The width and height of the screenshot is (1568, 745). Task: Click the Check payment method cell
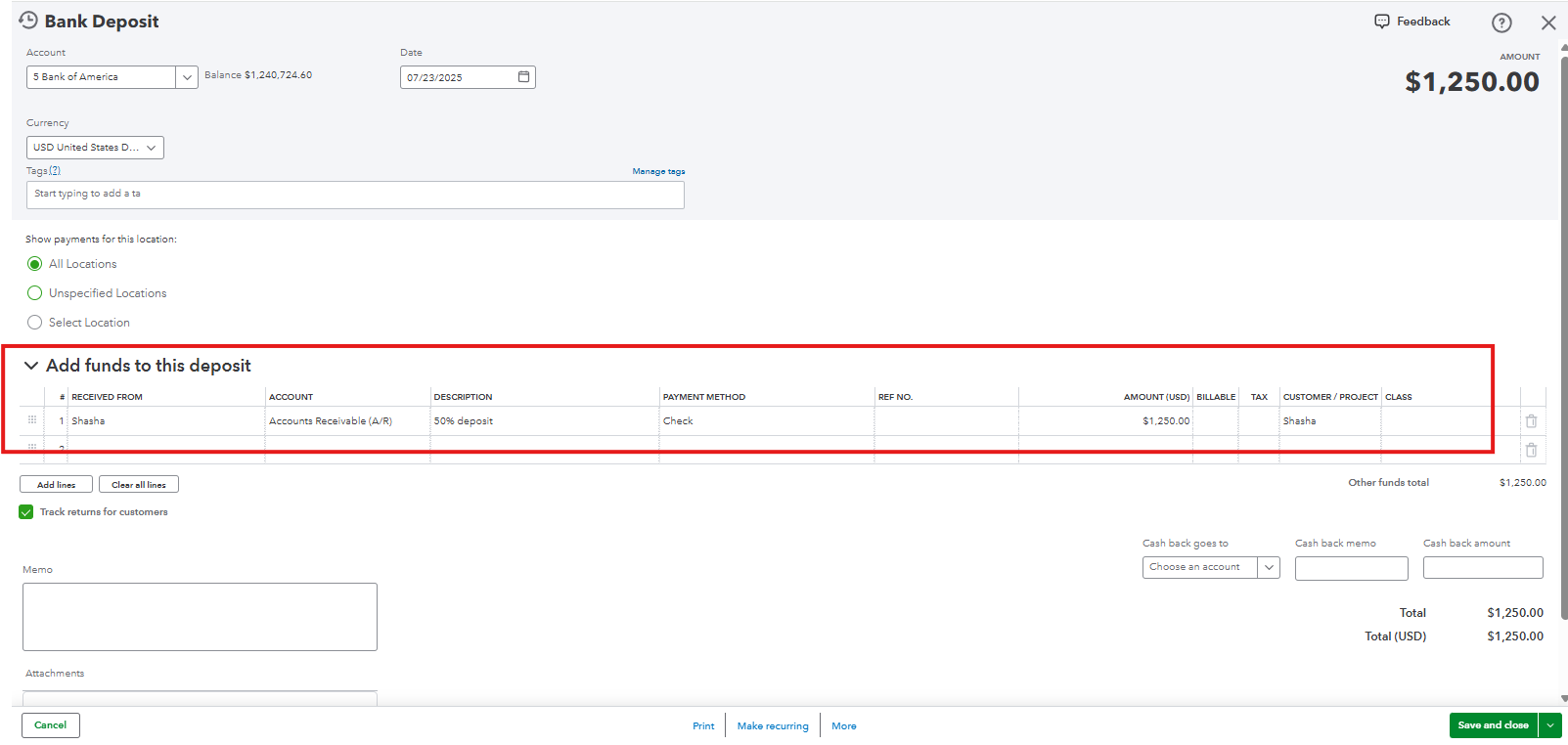(767, 421)
